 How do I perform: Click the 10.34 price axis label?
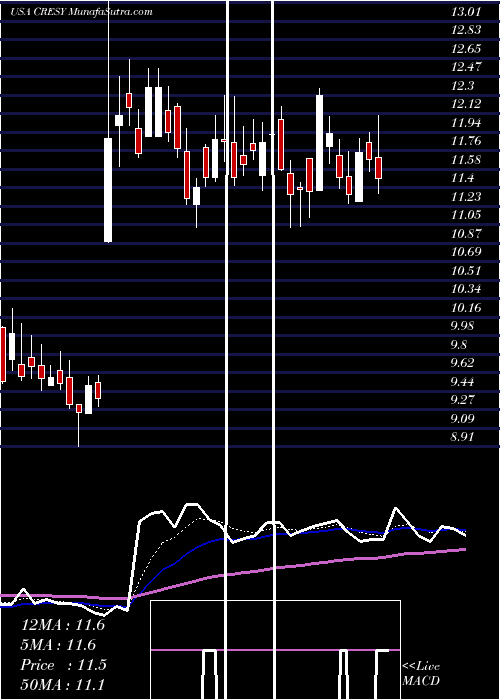tap(466, 289)
